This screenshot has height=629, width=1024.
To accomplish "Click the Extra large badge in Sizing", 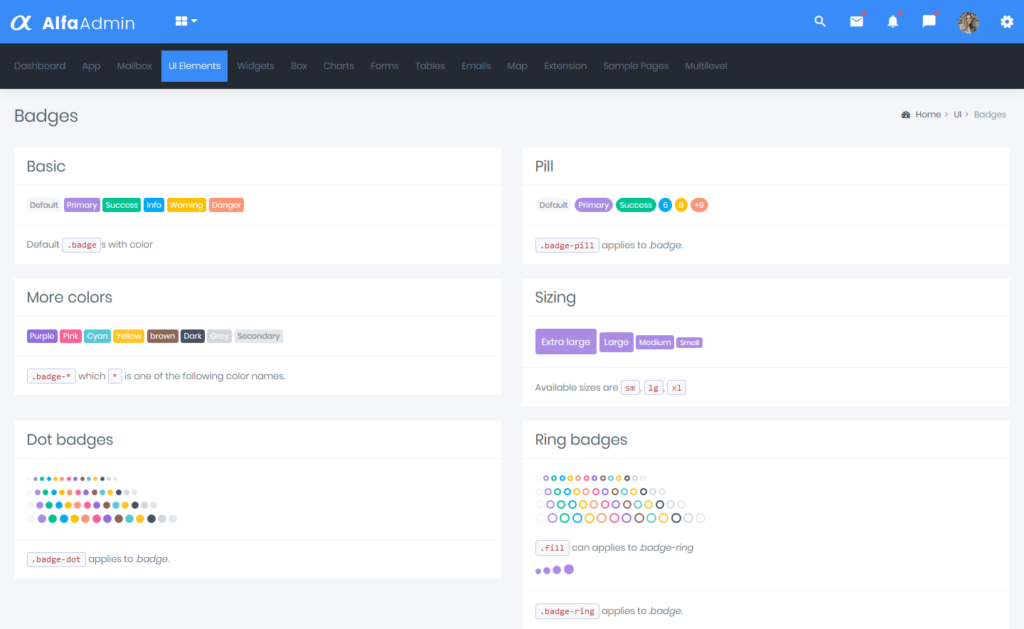I will pos(565,341).
